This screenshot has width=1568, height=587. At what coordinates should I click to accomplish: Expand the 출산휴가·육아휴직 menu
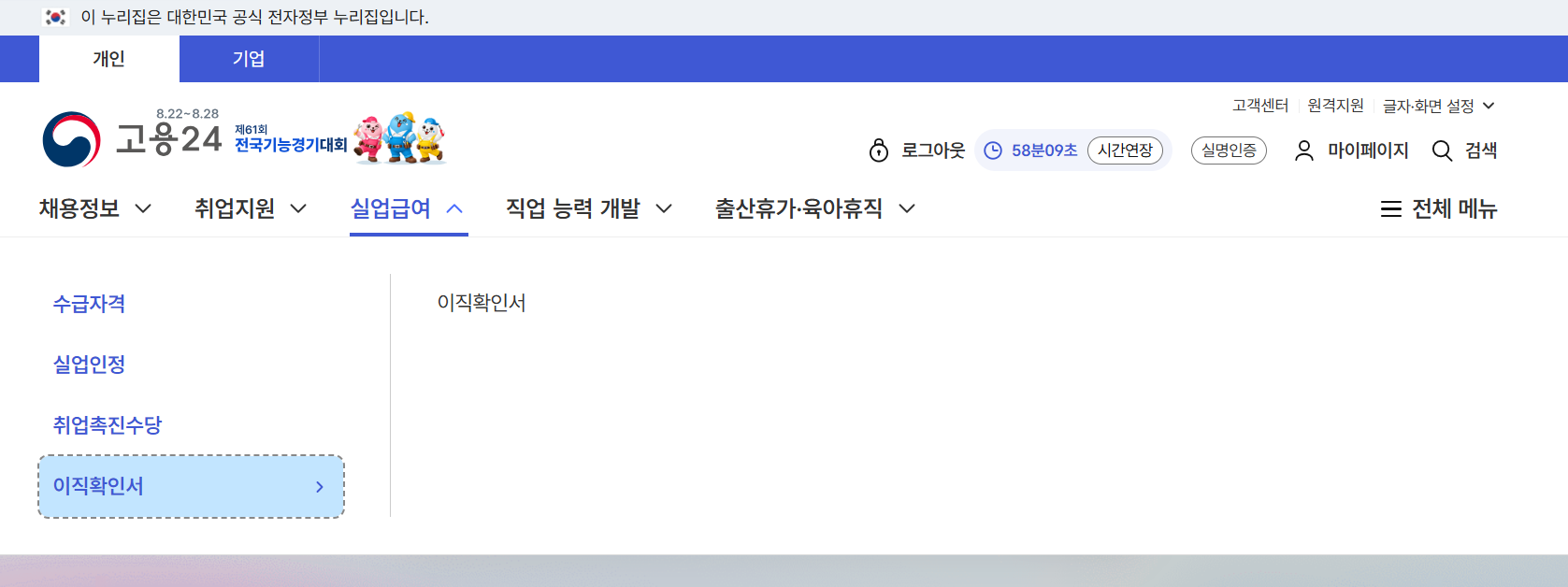tap(815, 208)
